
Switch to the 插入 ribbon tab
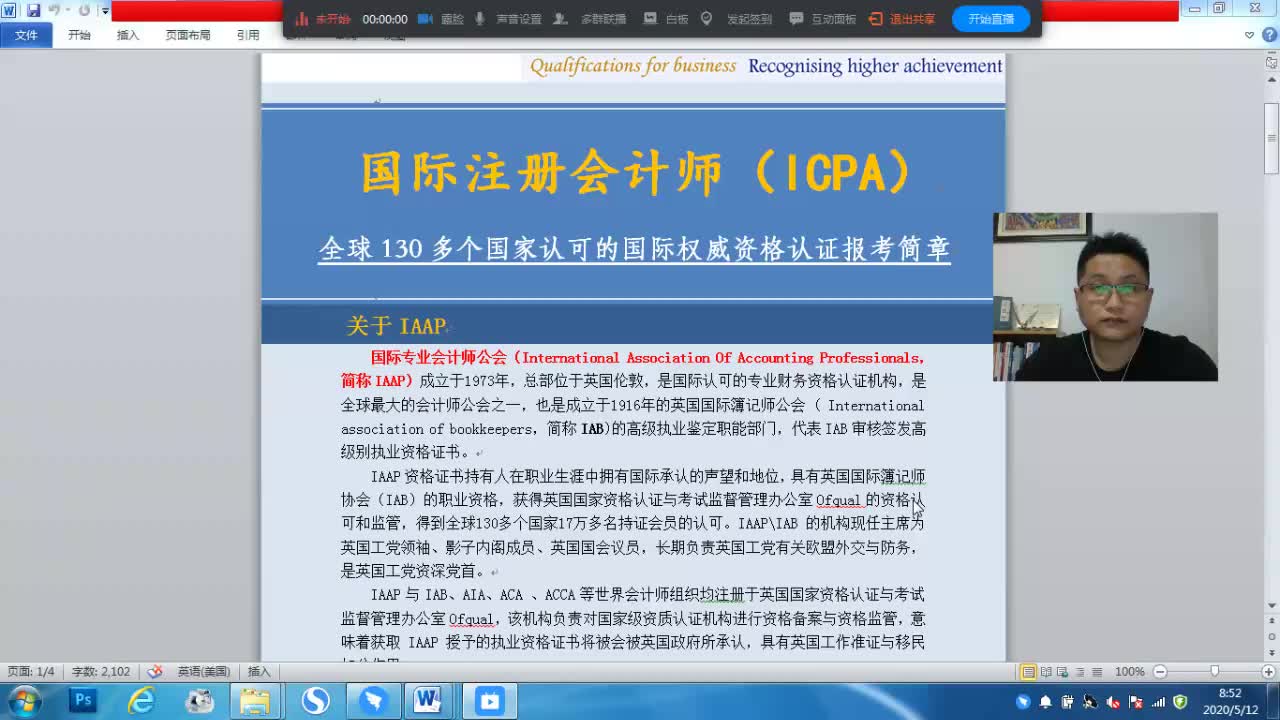tap(128, 35)
